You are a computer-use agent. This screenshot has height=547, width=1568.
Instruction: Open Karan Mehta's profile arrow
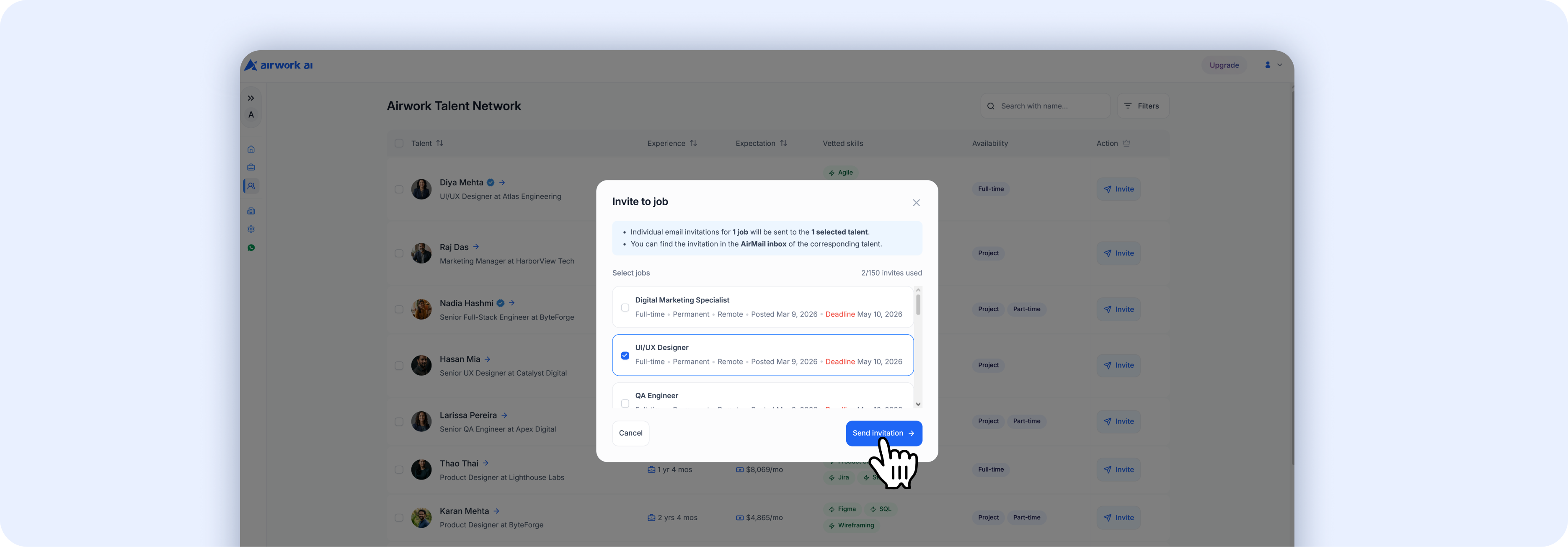point(496,511)
